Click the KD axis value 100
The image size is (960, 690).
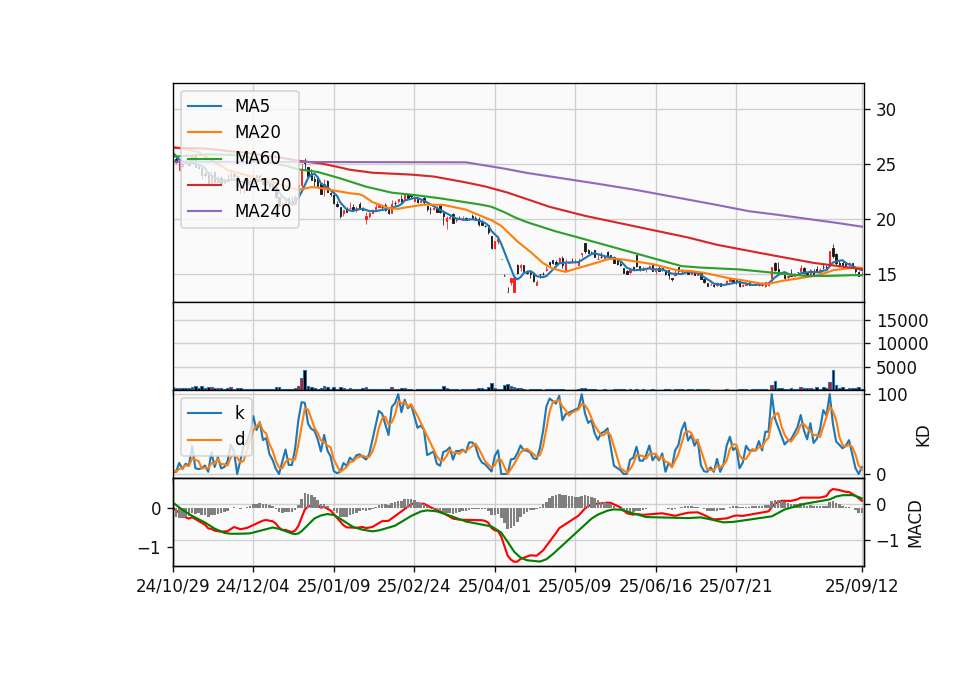(892, 395)
